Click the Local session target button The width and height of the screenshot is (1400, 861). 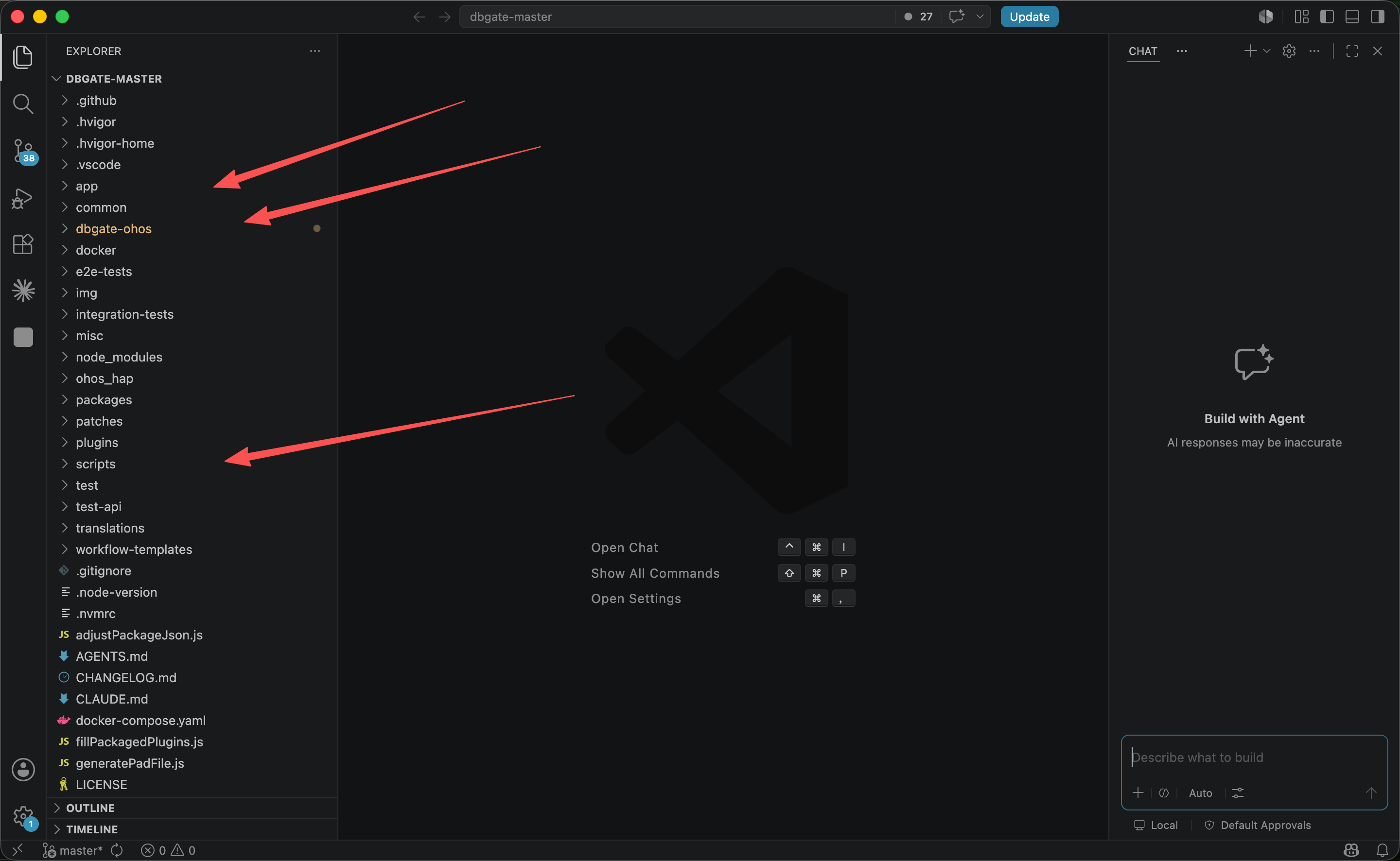click(1155, 825)
